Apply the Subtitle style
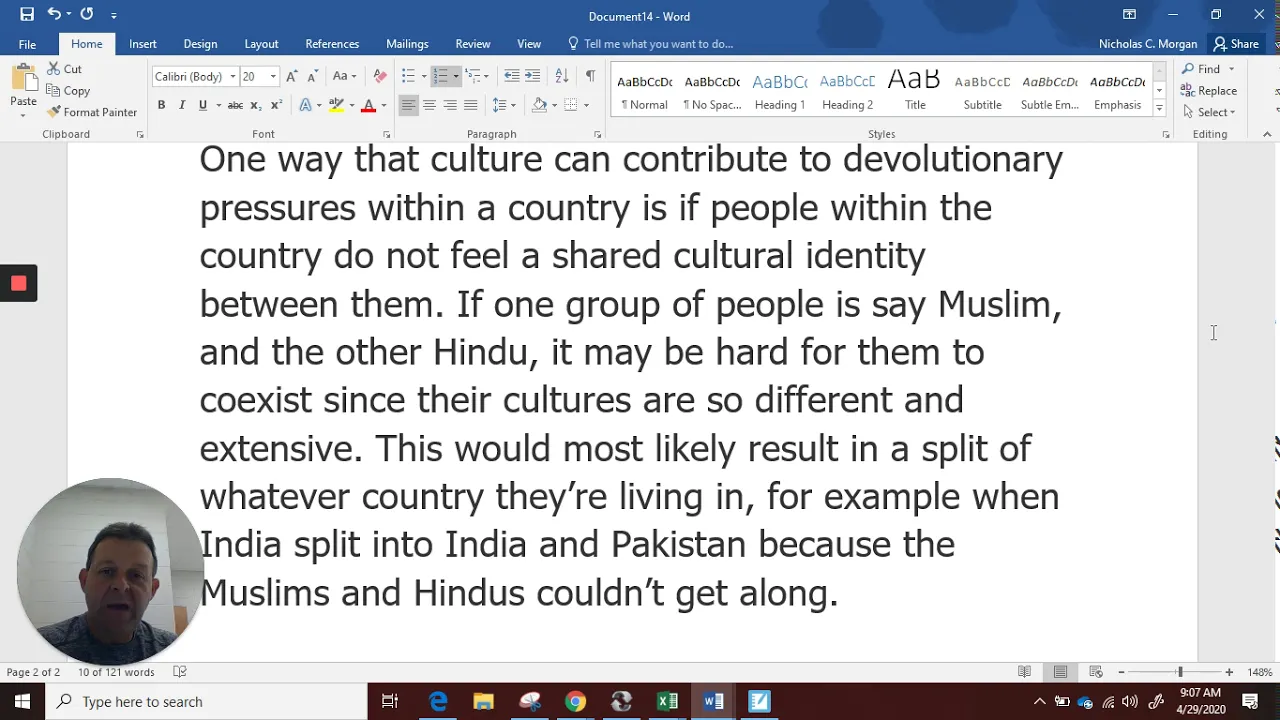 click(982, 92)
